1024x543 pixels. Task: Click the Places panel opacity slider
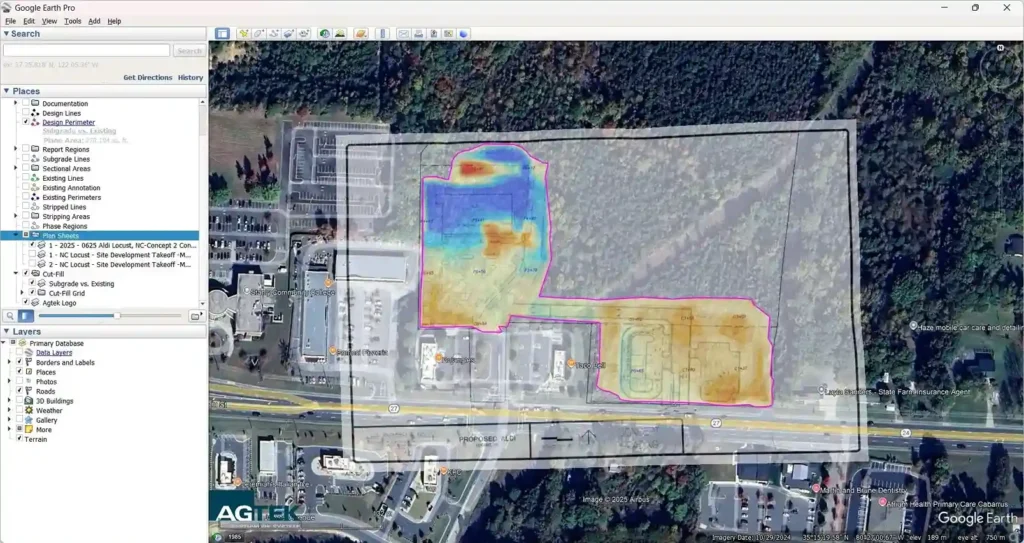pos(117,316)
